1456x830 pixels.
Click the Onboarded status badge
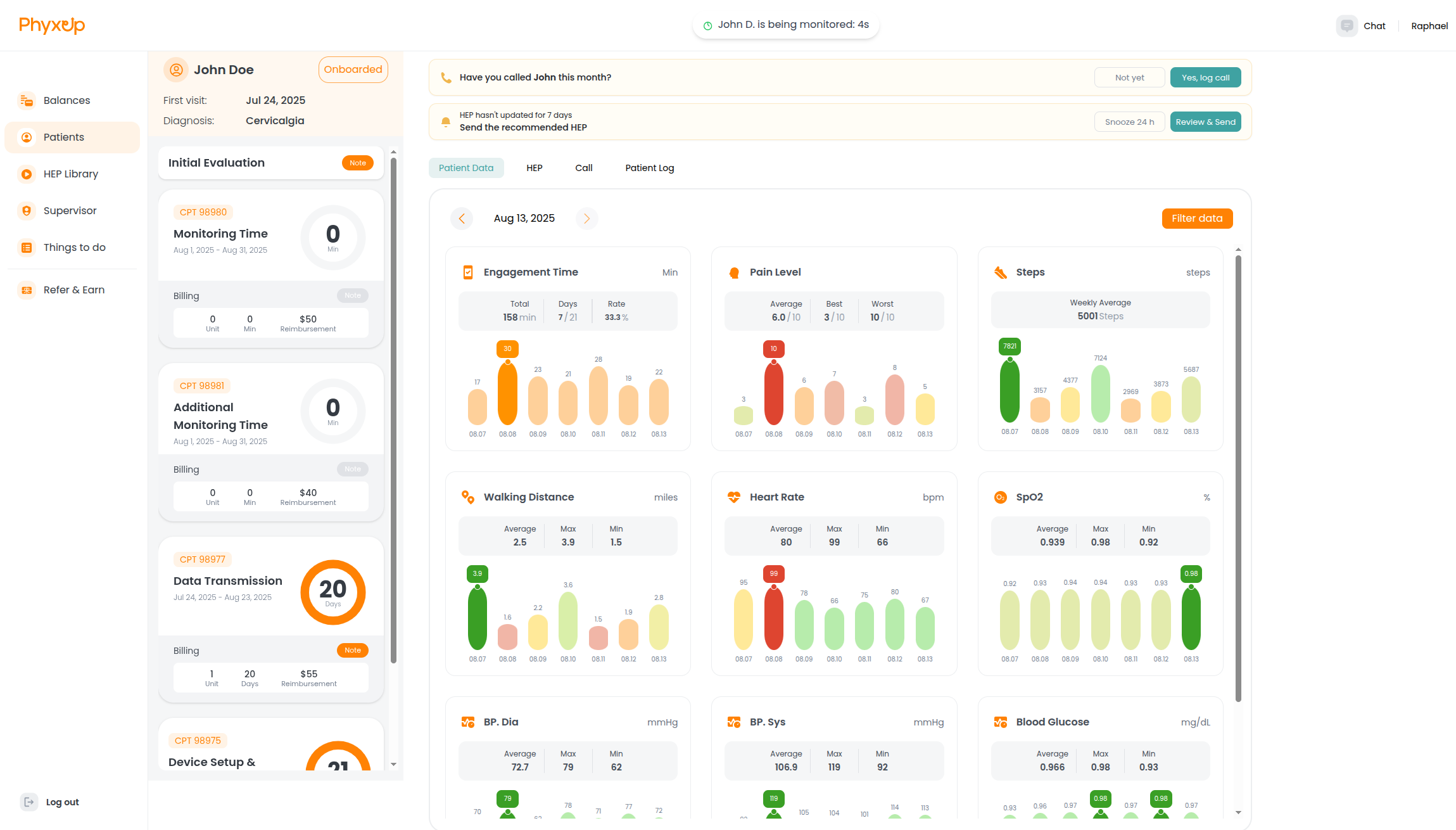click(x=353, y=70)
